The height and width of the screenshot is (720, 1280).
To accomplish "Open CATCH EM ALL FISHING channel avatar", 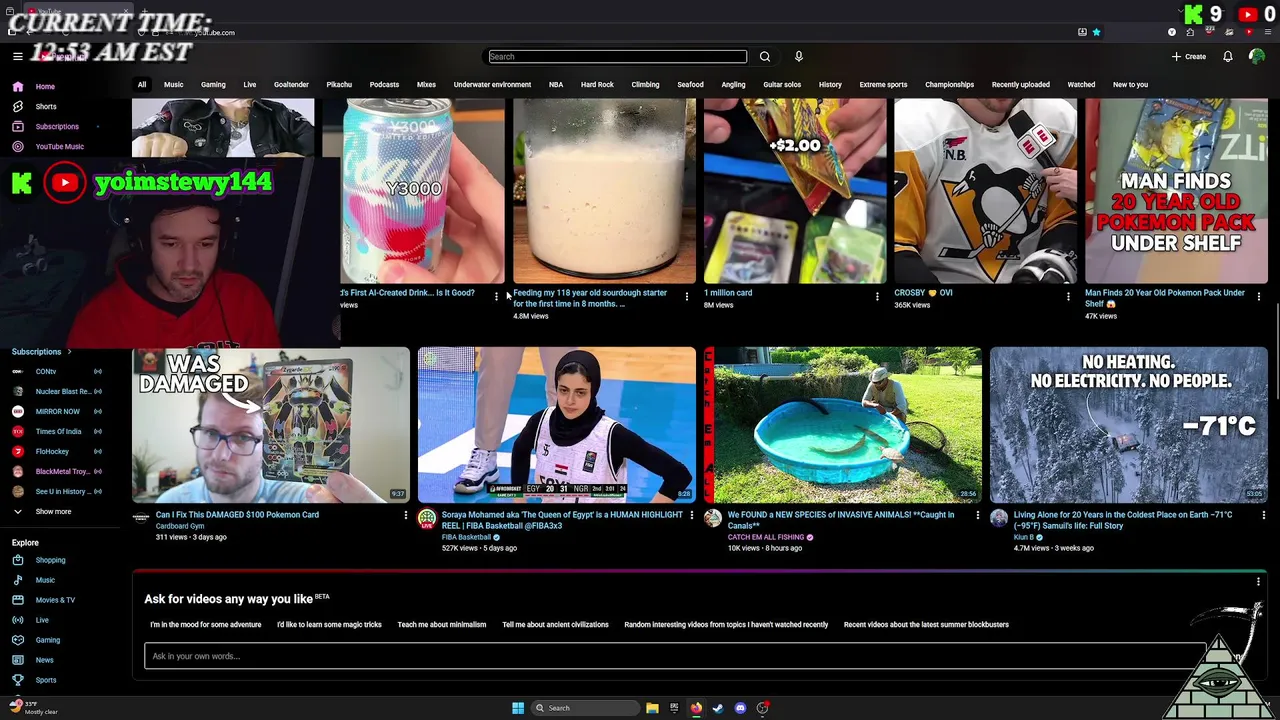I will pos(713,518).
